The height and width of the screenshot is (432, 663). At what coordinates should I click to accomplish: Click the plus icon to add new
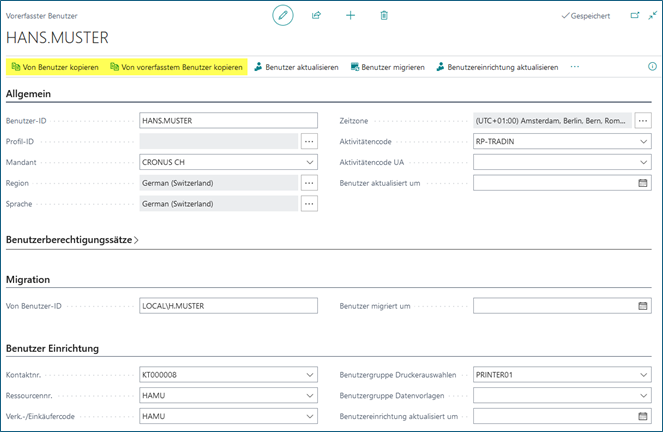pos(350,16)
